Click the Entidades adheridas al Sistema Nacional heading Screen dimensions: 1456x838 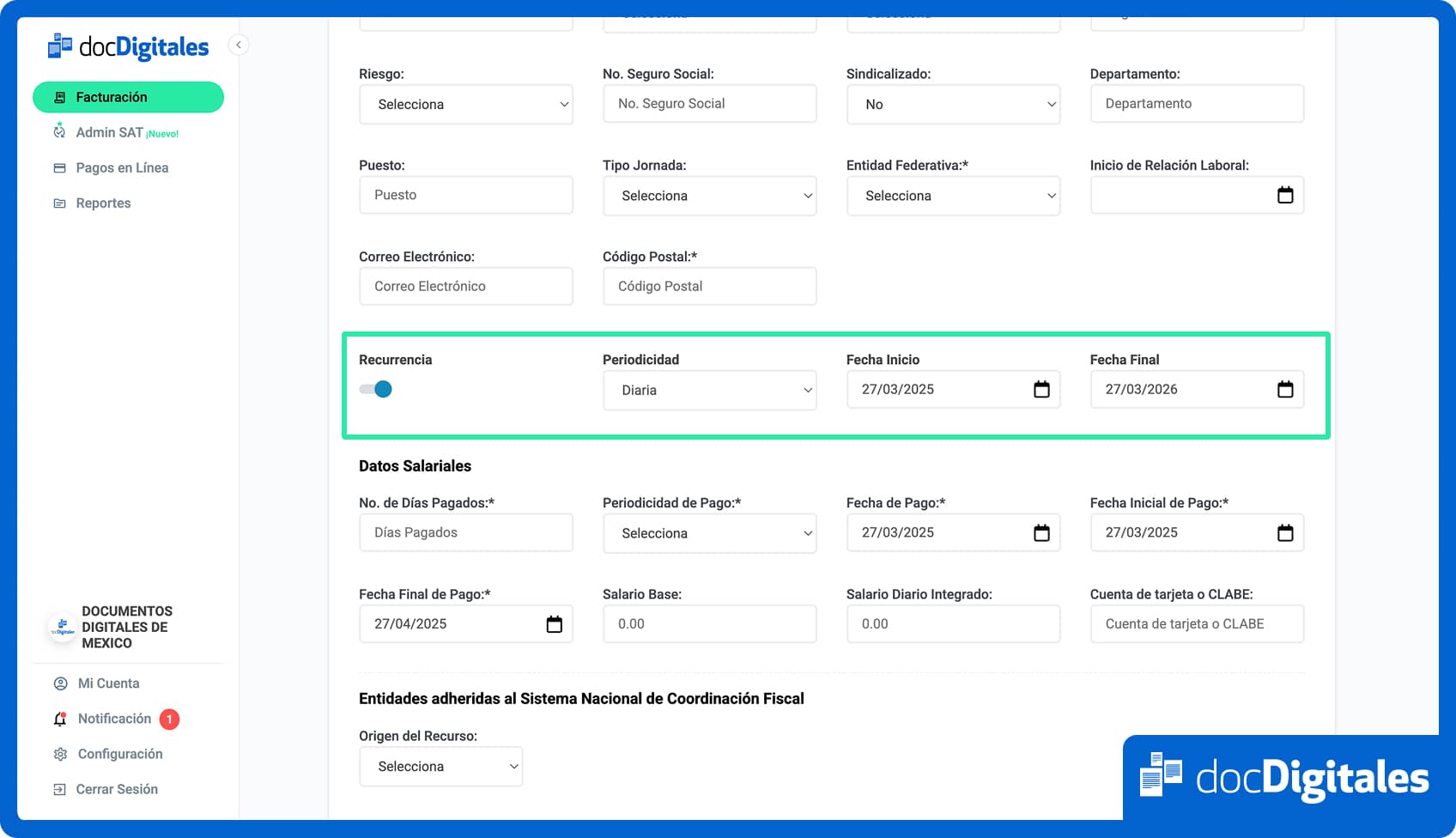(581, 699)
